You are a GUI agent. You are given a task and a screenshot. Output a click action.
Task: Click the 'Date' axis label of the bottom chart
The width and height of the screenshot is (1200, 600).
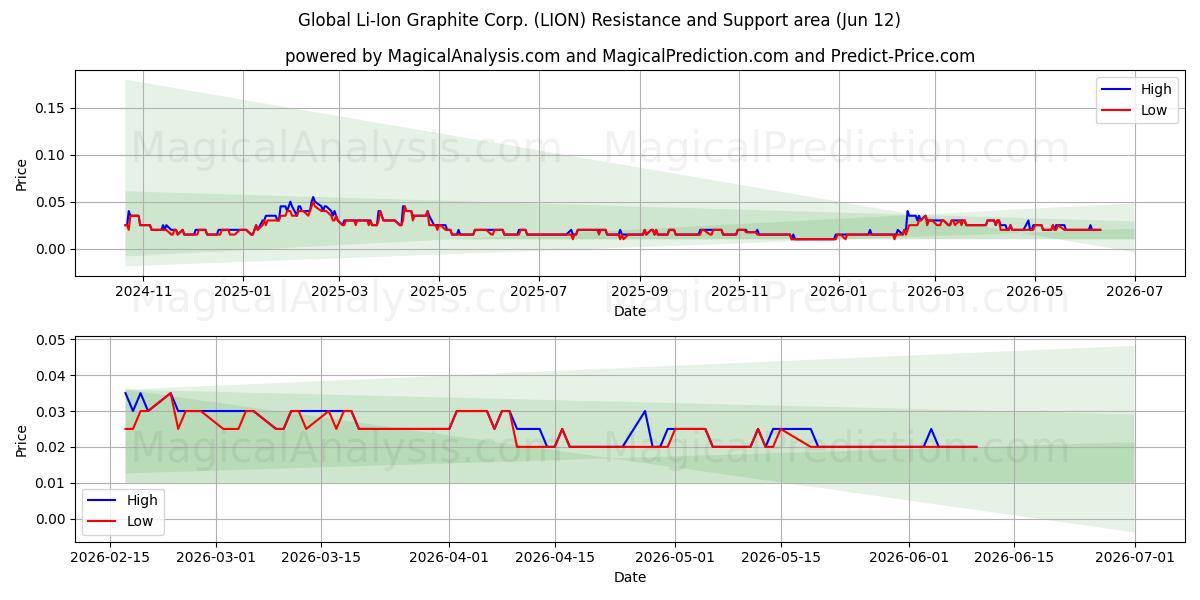[x=630, y=577]
